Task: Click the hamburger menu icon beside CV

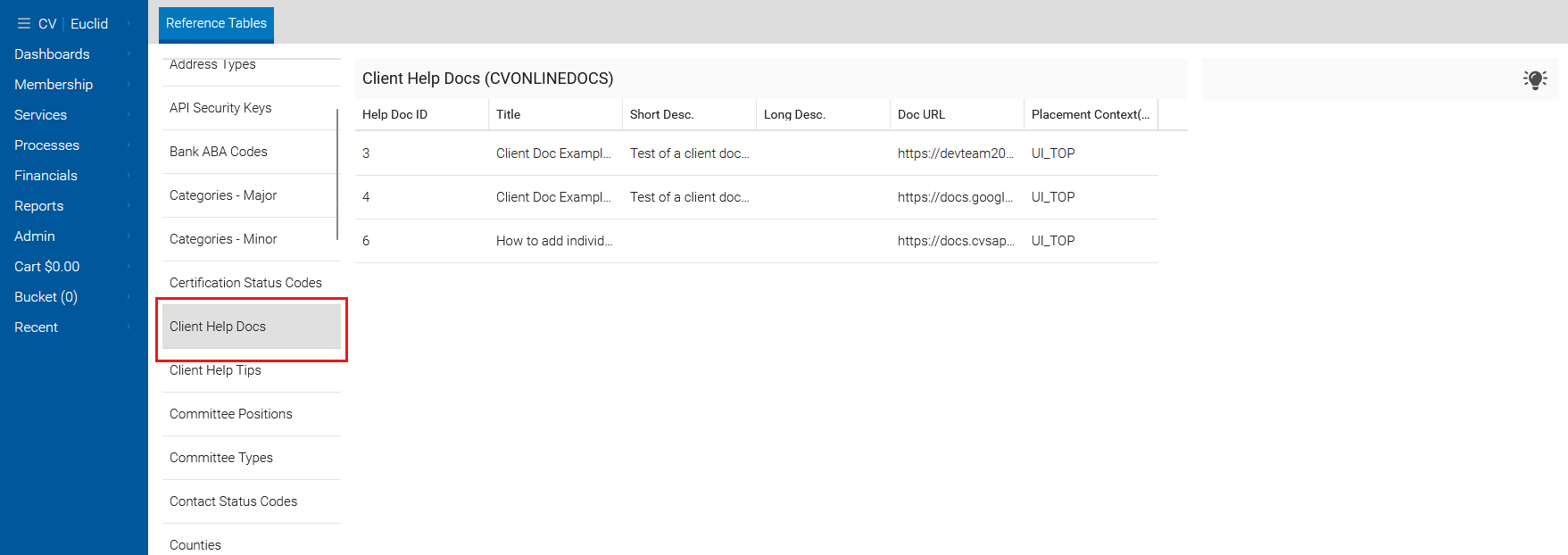Action: coord(24,24)
